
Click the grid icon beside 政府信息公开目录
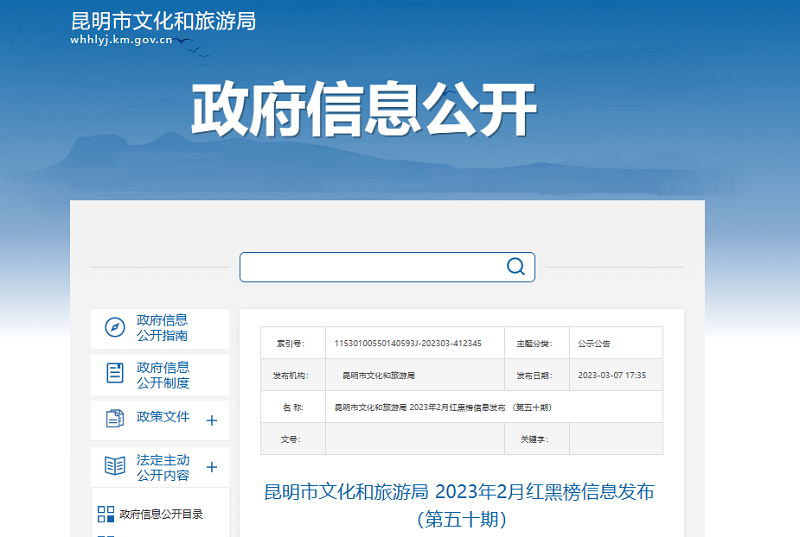coord(106,514)
